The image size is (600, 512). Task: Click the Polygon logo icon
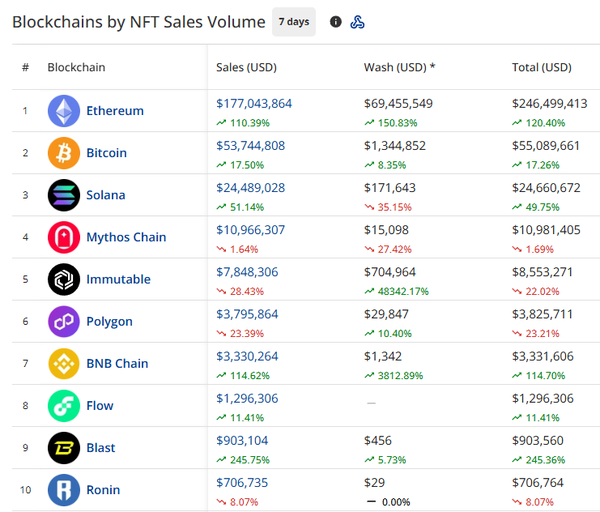click(x=64, y=321)
